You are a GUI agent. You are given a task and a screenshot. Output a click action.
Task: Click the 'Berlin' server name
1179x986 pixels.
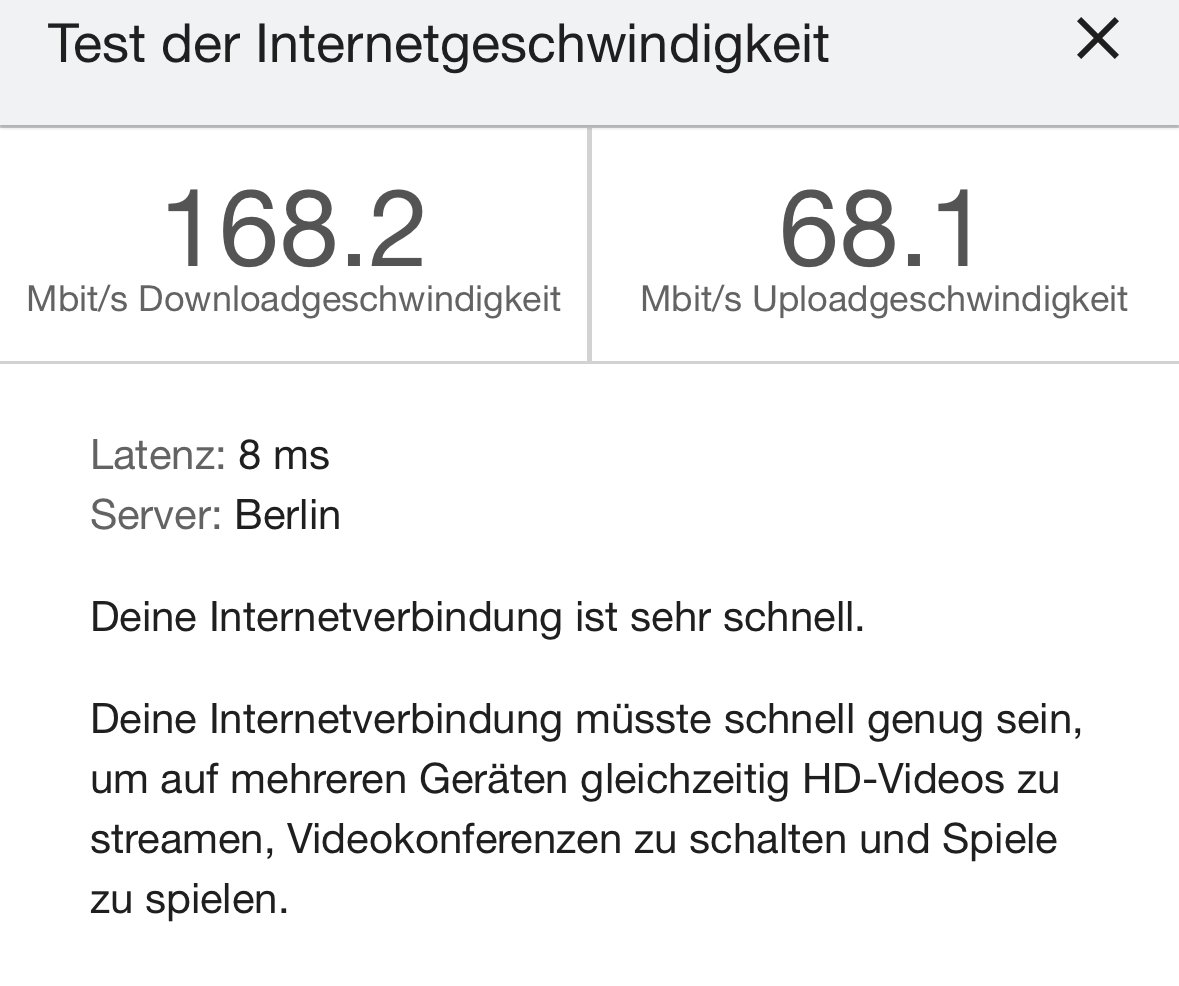(288, 515)
